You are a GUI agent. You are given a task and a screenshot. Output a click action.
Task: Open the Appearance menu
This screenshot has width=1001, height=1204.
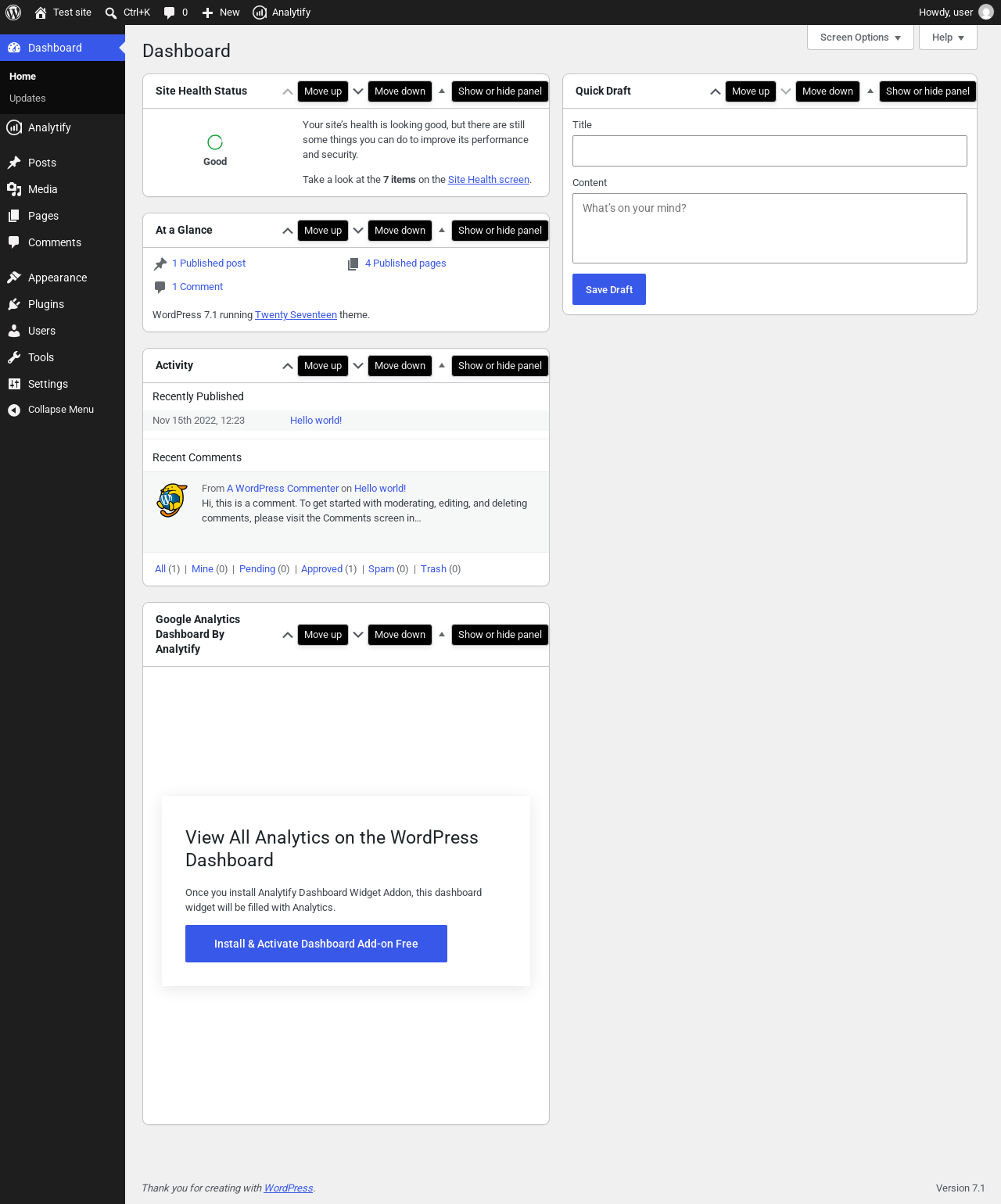point(63,278)
